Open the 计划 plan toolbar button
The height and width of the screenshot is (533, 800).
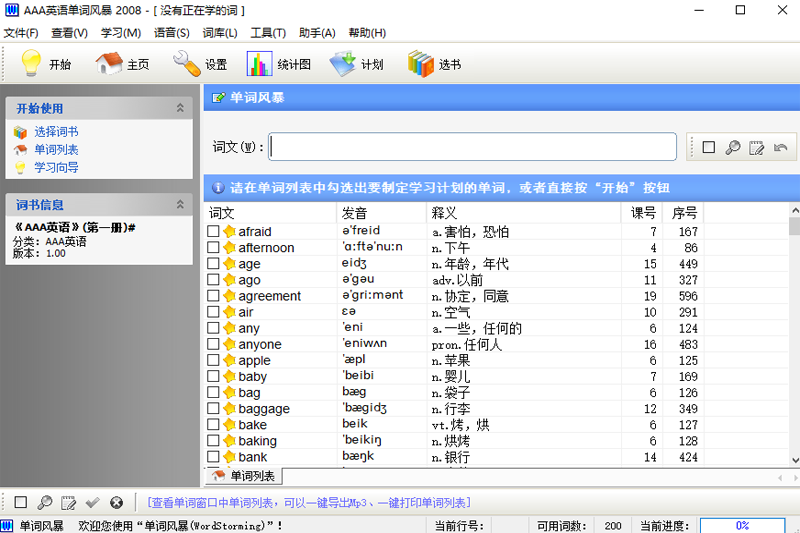(x=356, y=64)
